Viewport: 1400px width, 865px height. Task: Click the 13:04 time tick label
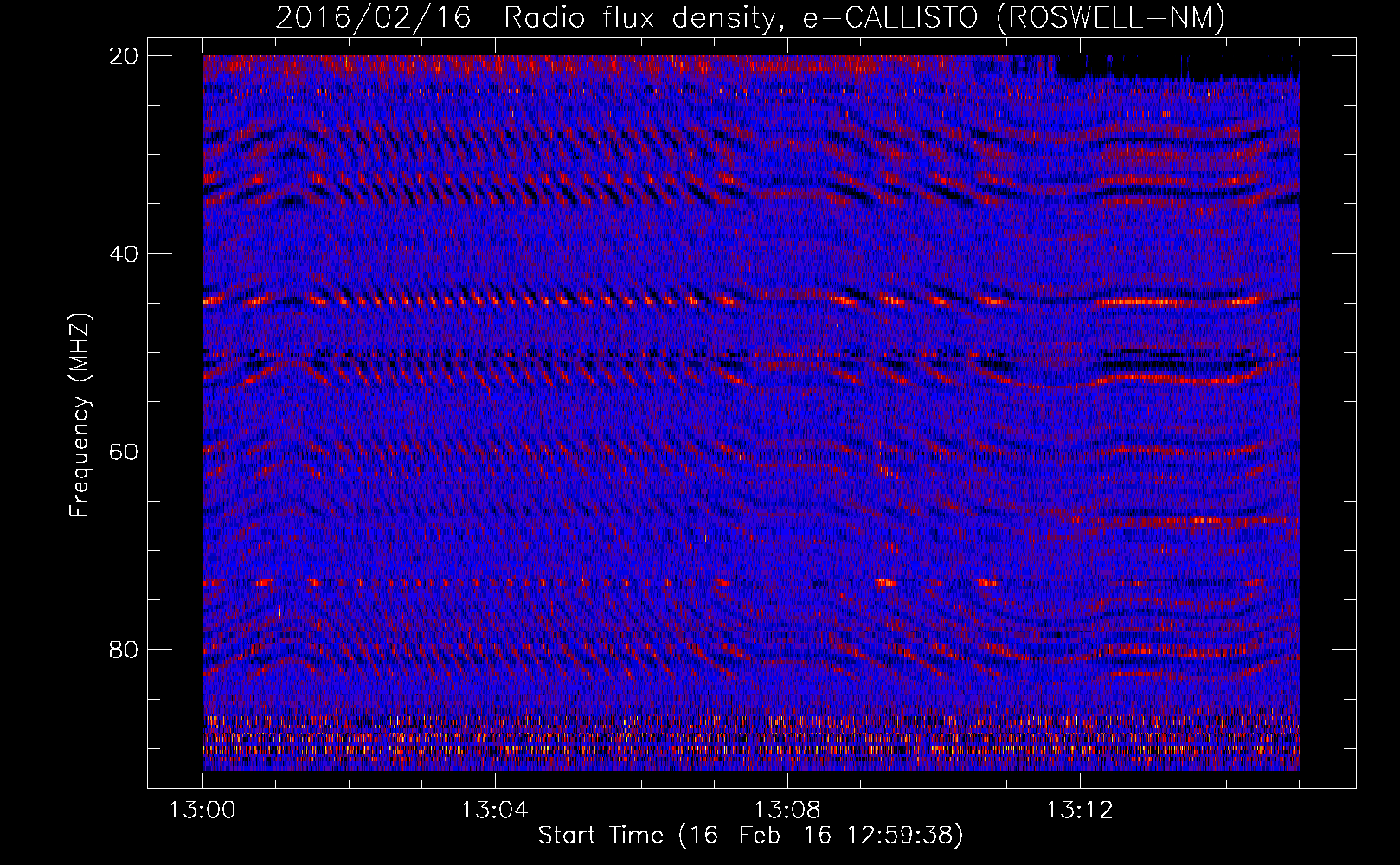495,811
